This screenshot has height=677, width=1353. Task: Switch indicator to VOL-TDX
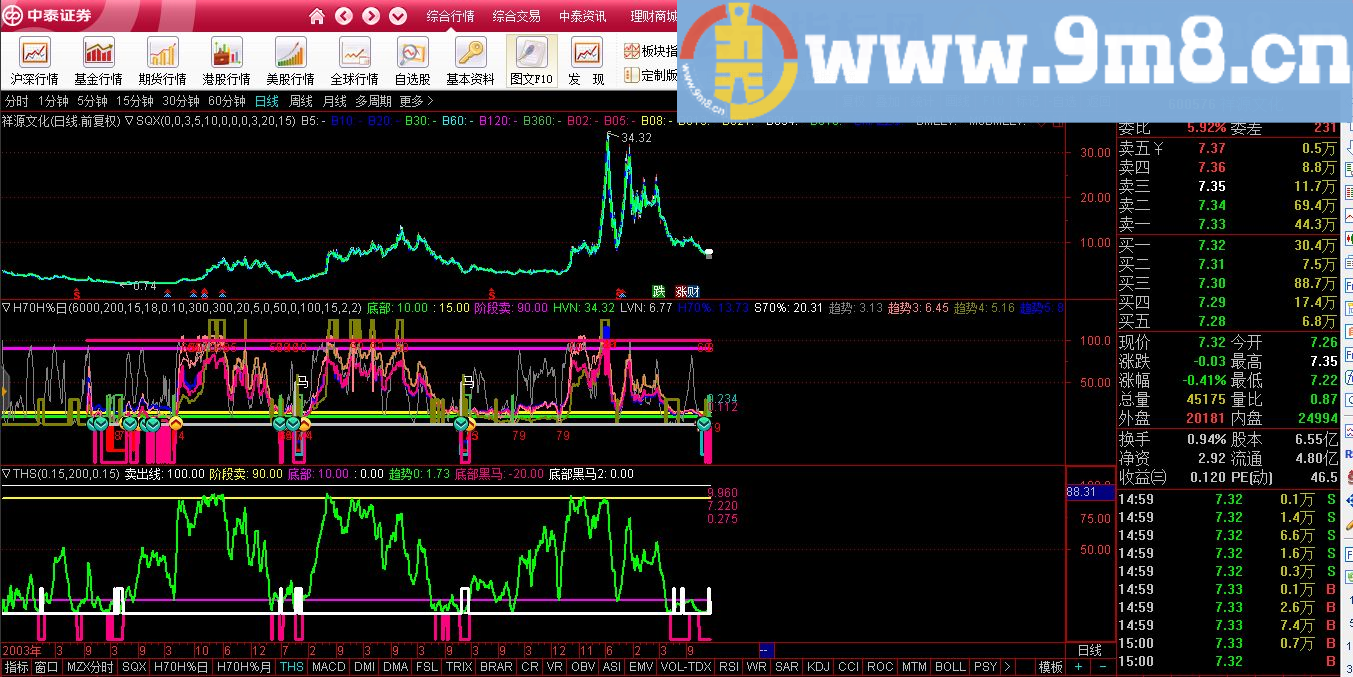[686, 667]
